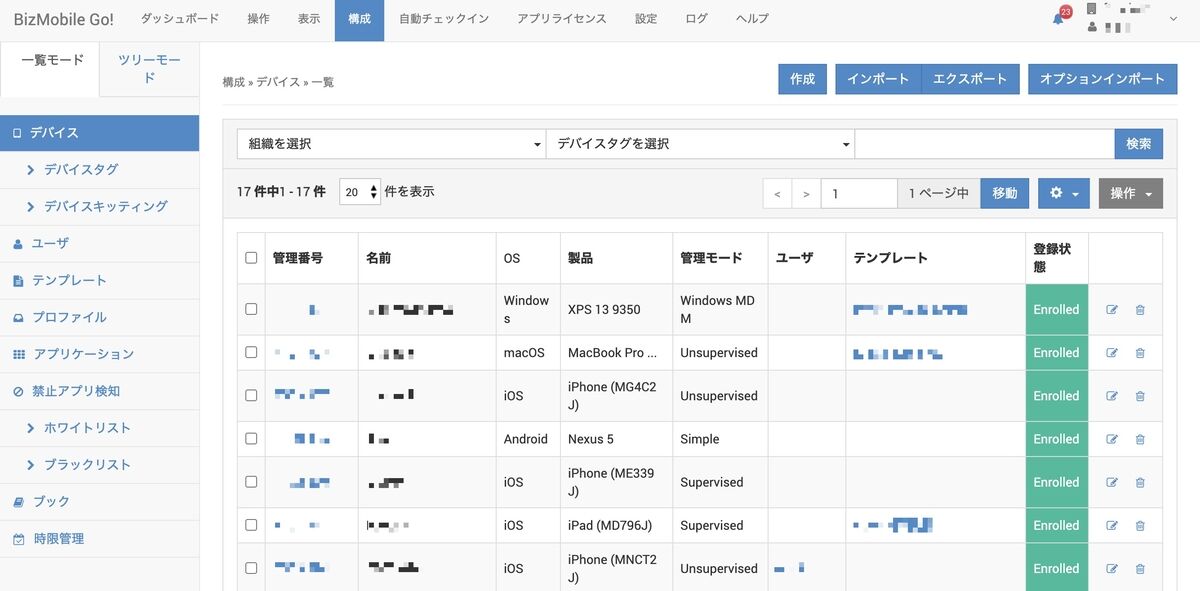Delete the MacBook Pro device row
The image size is (1200, 591).
click(x=1140, y=353)
